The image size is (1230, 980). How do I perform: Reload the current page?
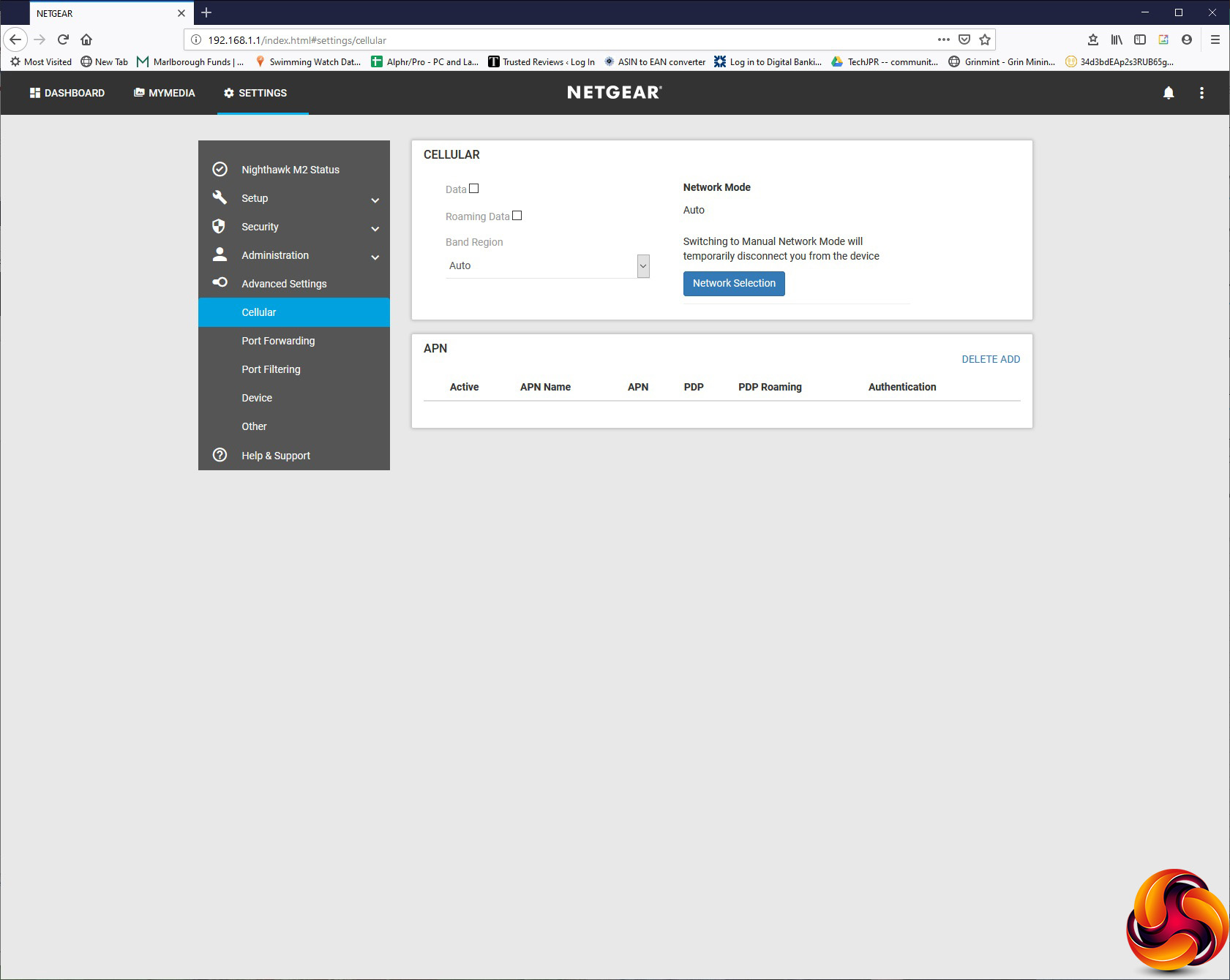63,39
